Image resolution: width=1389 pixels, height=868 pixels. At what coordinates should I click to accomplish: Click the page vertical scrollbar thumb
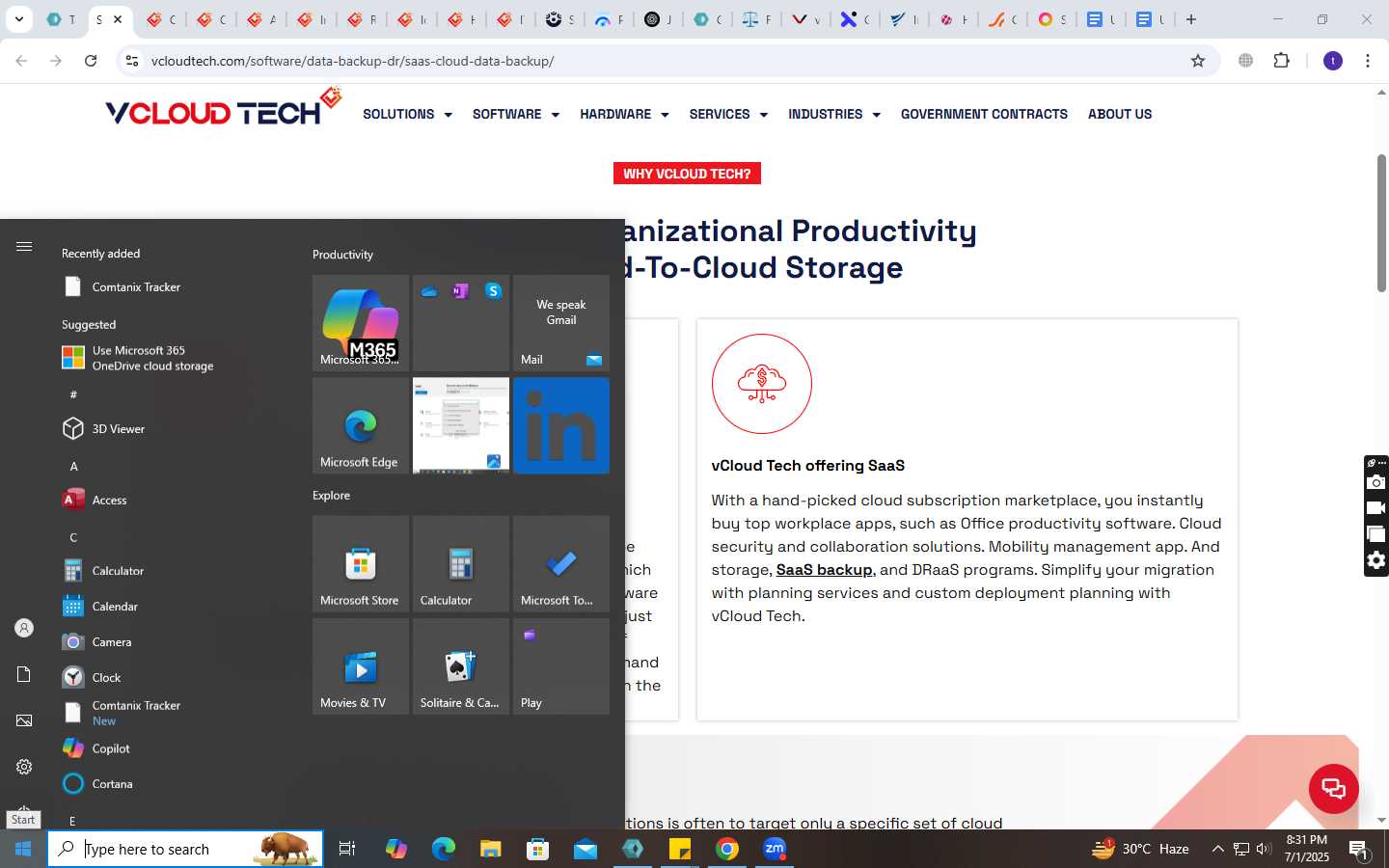(1381, 222)
